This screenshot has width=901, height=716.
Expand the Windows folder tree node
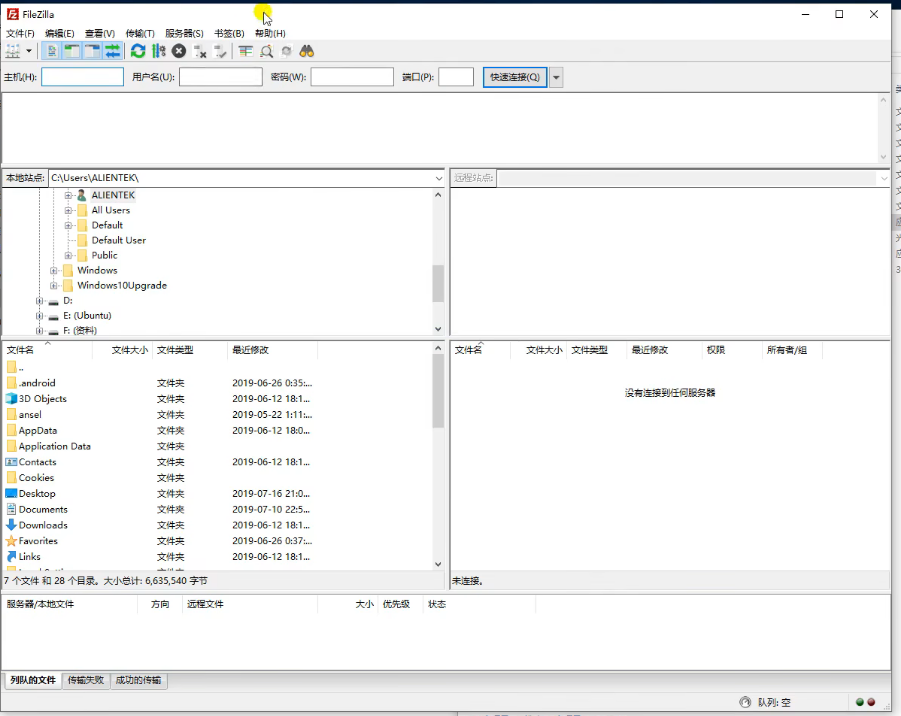coord(54,271)
